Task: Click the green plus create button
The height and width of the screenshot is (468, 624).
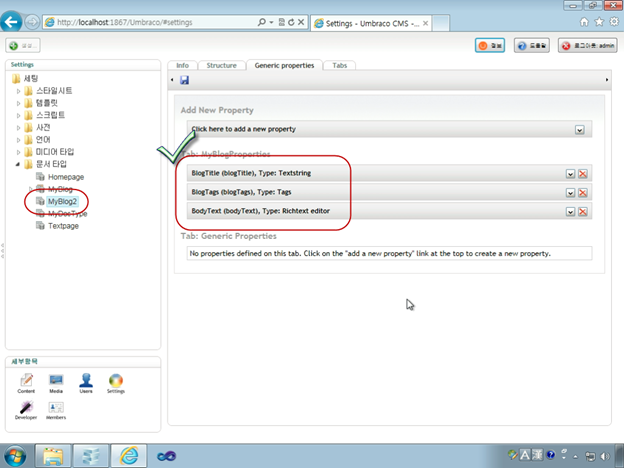Action: pos(23,46)
